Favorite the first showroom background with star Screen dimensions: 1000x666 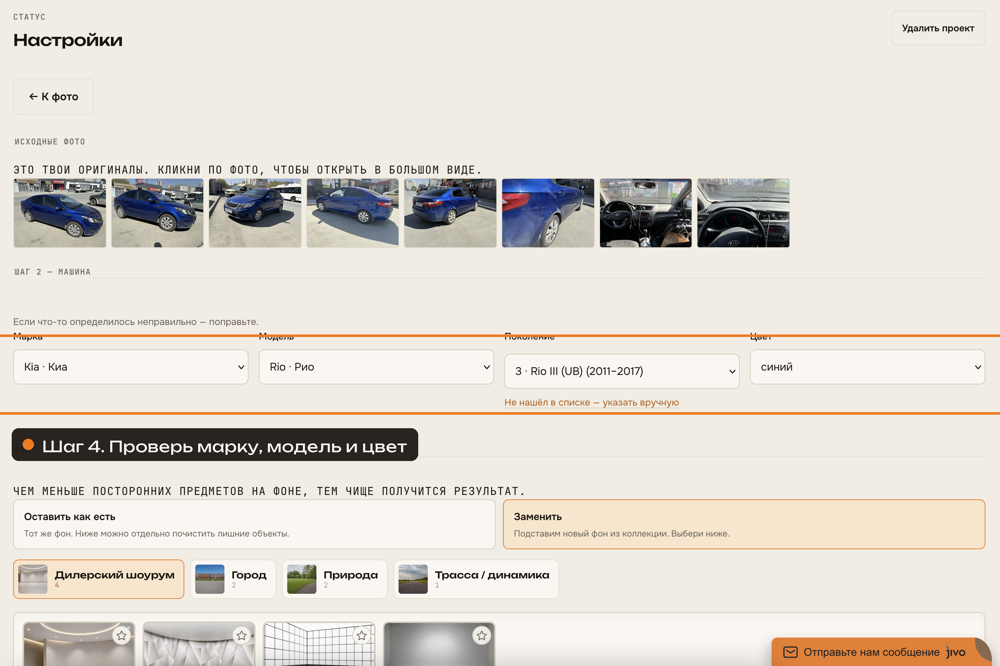pyautogui.click(x=121, y=635)
